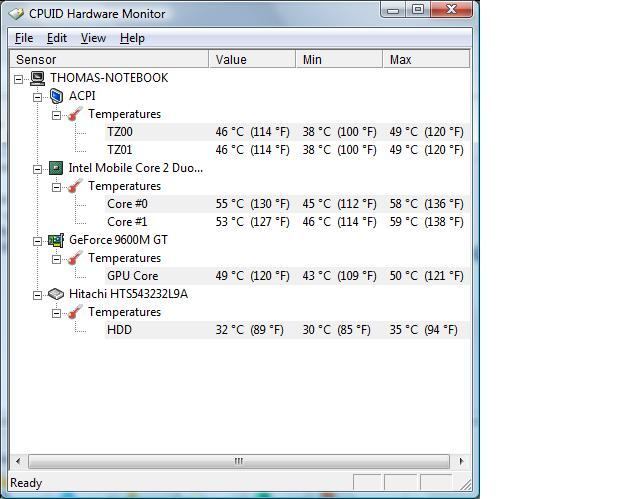The height and width of the screenshot is (499, 640).
Task: Click the Min column header
Action: (x=339, y=60)
